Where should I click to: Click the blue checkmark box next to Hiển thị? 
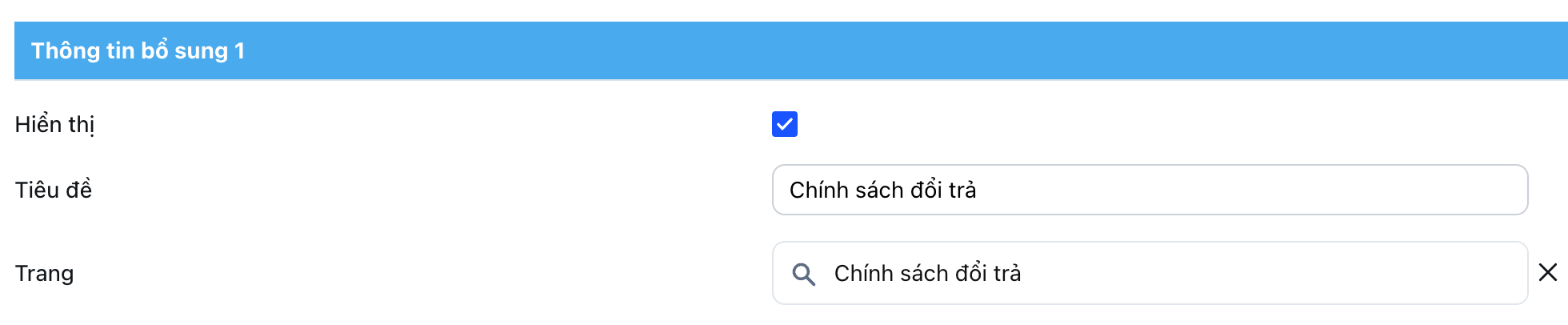[784, 124]
